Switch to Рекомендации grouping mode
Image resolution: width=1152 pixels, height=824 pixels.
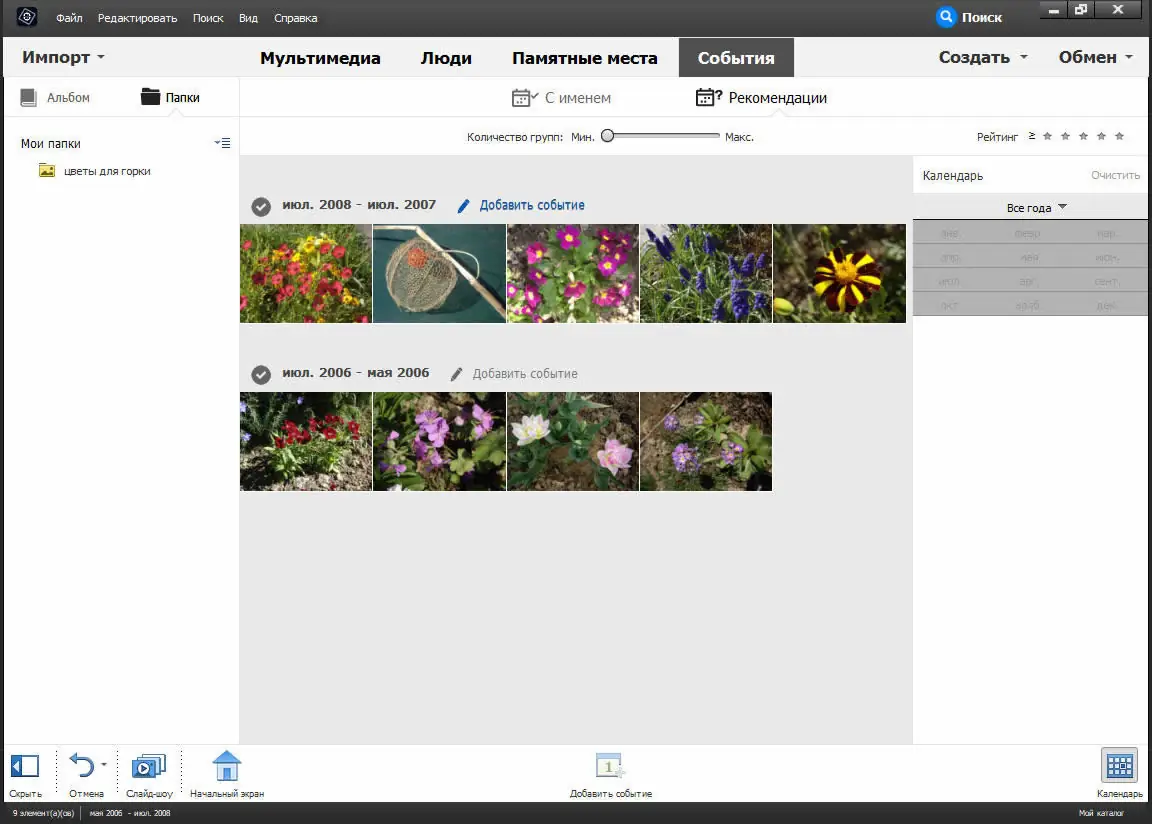[x=762, y=97]
